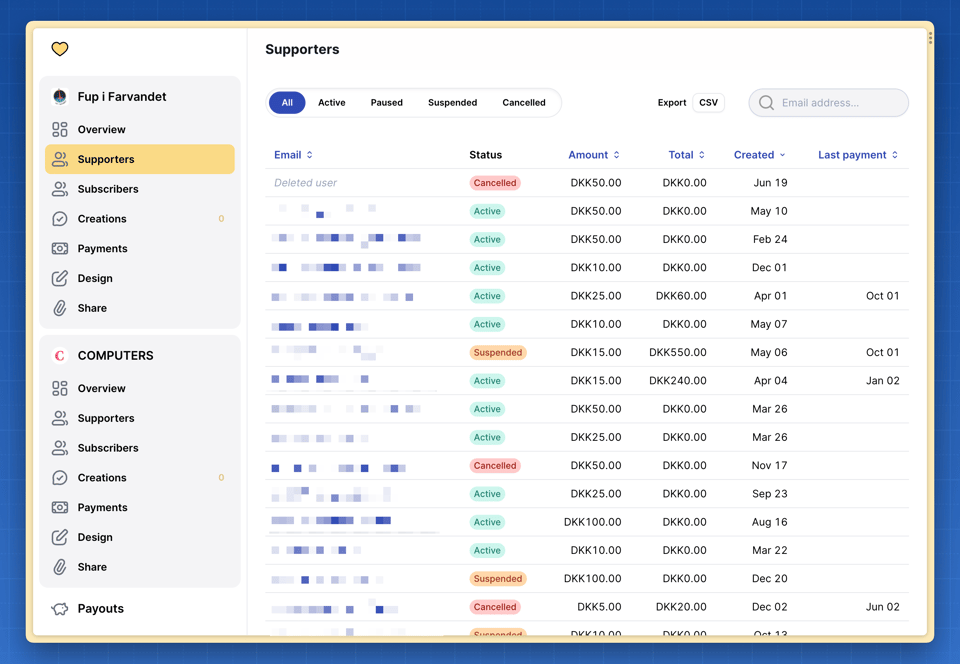This screenshot has width=960, height=664.
Task: Open Payments icon under COMPUTERS
Action: pyautogui.click(x=59, y=507)
